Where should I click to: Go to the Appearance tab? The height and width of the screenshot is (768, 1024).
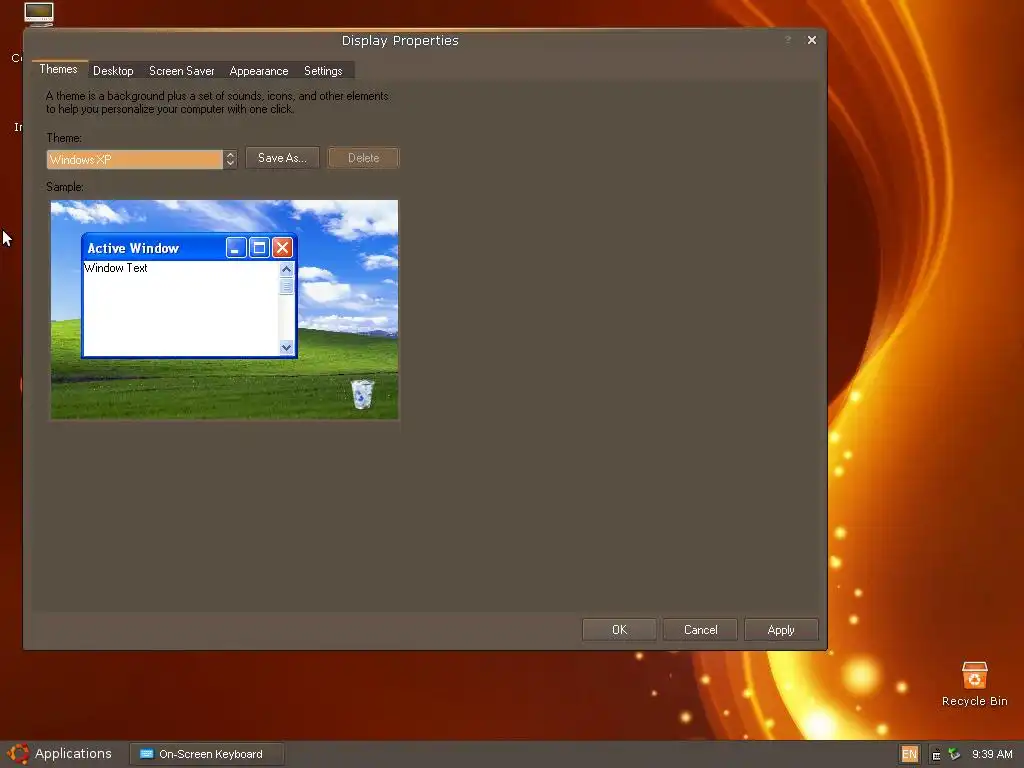coord(259,71)
